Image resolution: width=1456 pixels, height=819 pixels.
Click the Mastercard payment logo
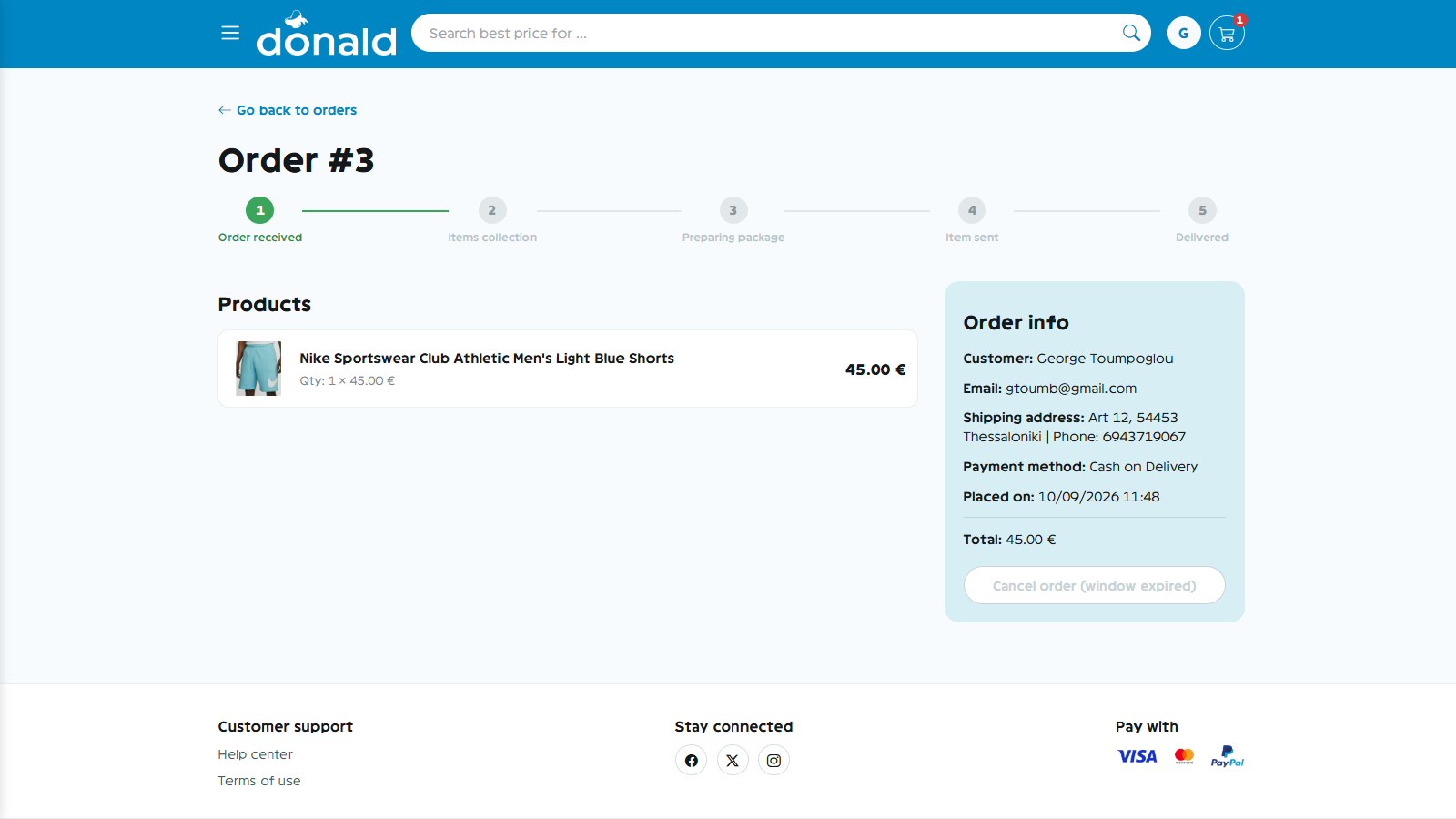pos(1184,756)
